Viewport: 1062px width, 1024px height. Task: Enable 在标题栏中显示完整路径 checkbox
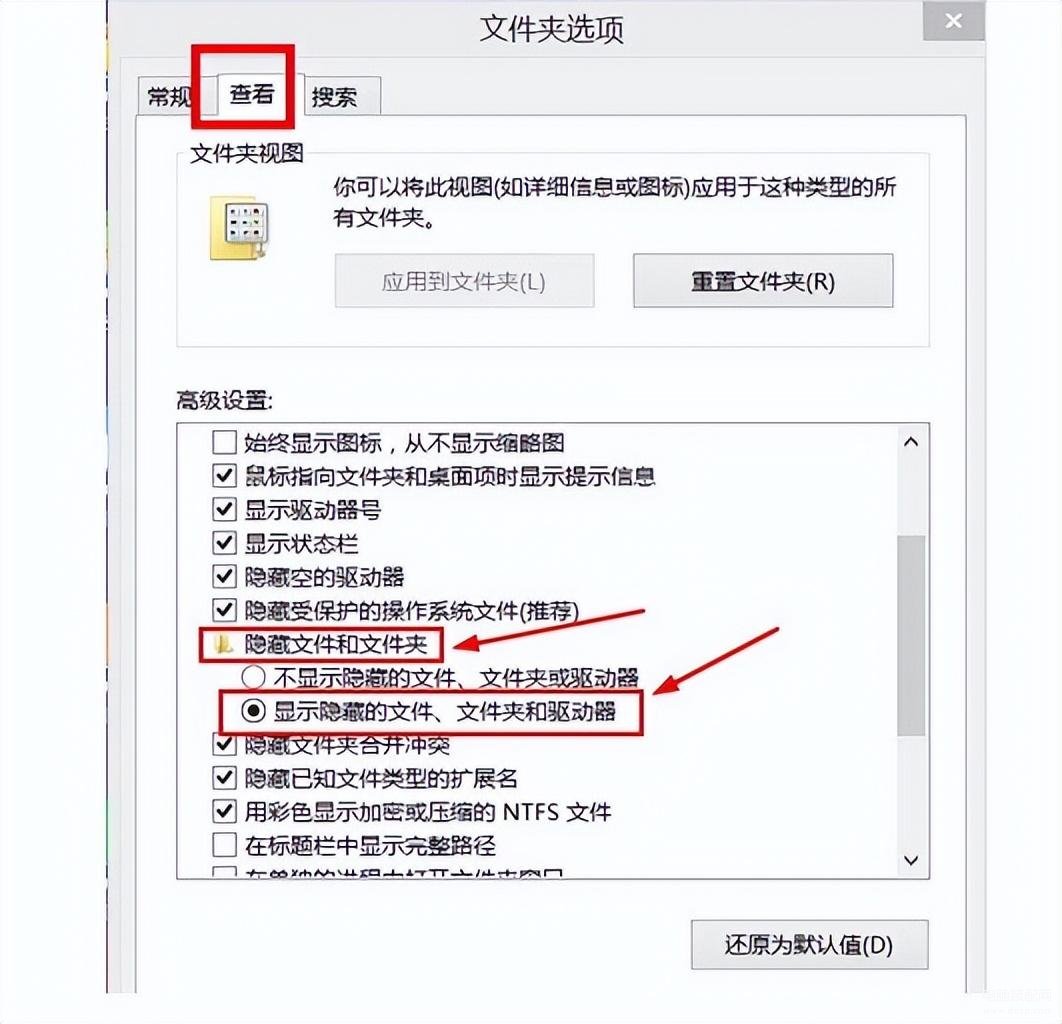click(x=224, y=845)
